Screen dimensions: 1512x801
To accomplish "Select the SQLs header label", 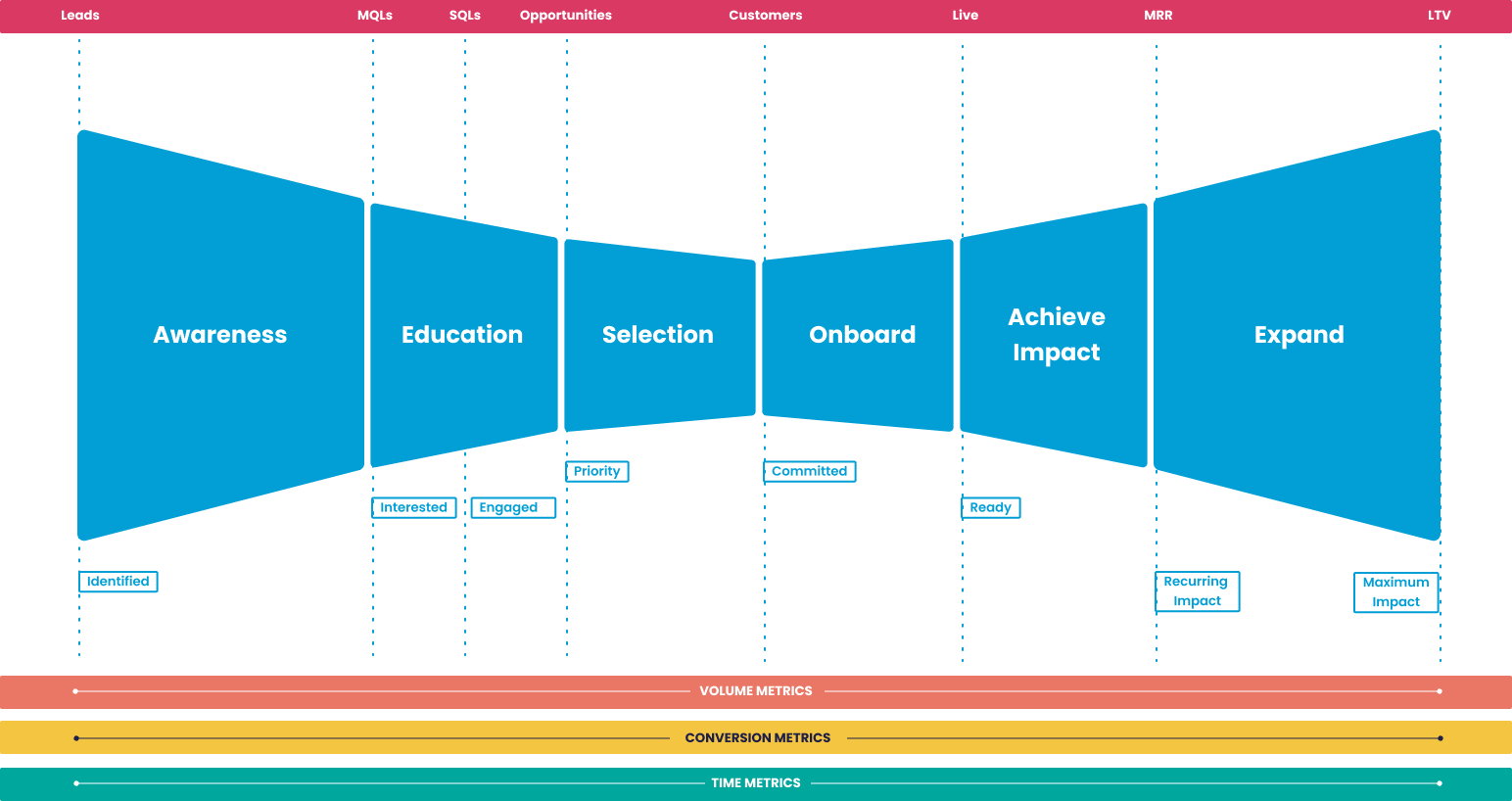I will pos(465,15).
